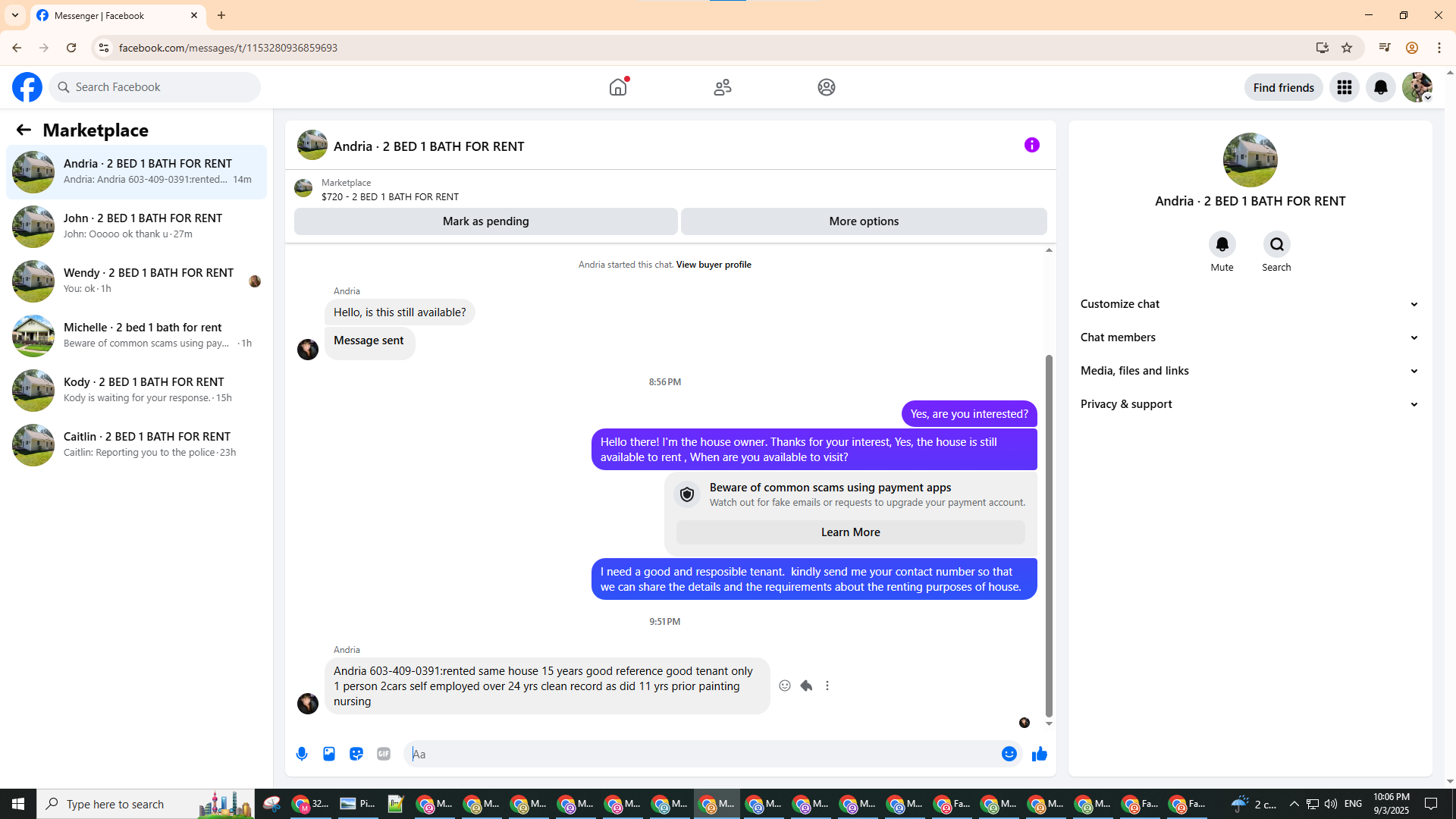
Task: Expand Media, files and links section
Action: [x=1250, y=371]
